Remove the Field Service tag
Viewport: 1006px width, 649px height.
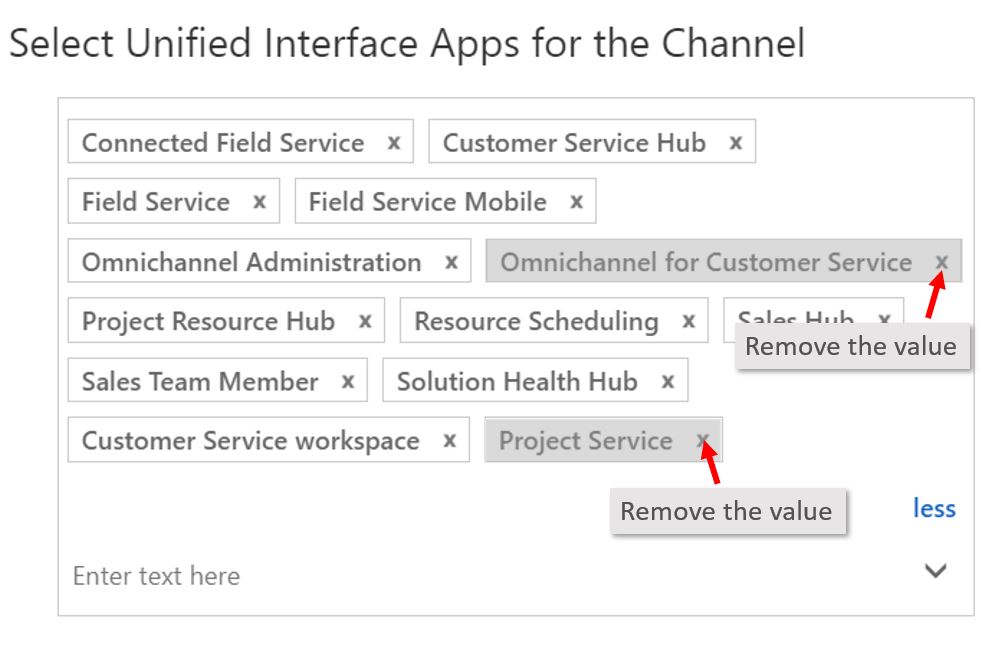259,203
